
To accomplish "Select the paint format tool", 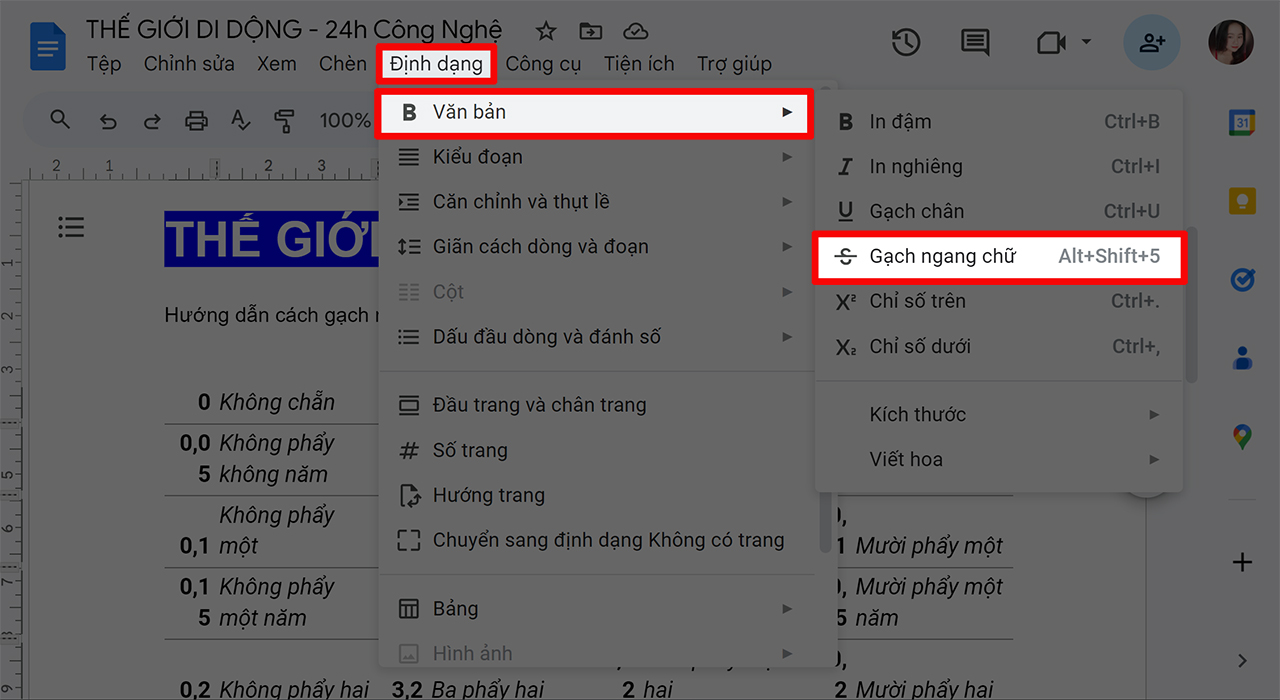I will point(285,120).
